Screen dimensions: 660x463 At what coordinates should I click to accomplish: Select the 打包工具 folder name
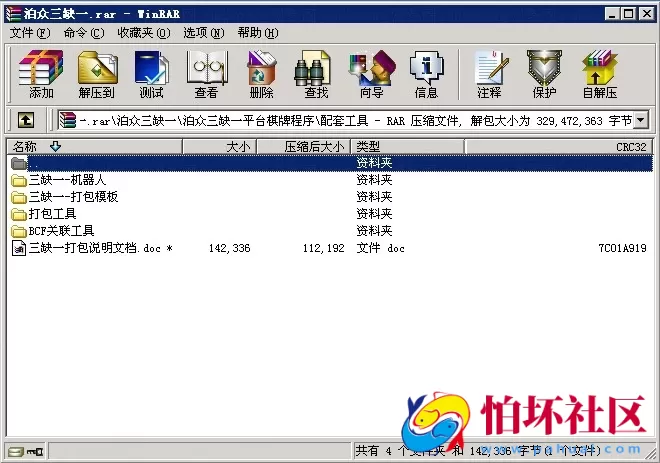pyautogui.click(x=52, y=214)
